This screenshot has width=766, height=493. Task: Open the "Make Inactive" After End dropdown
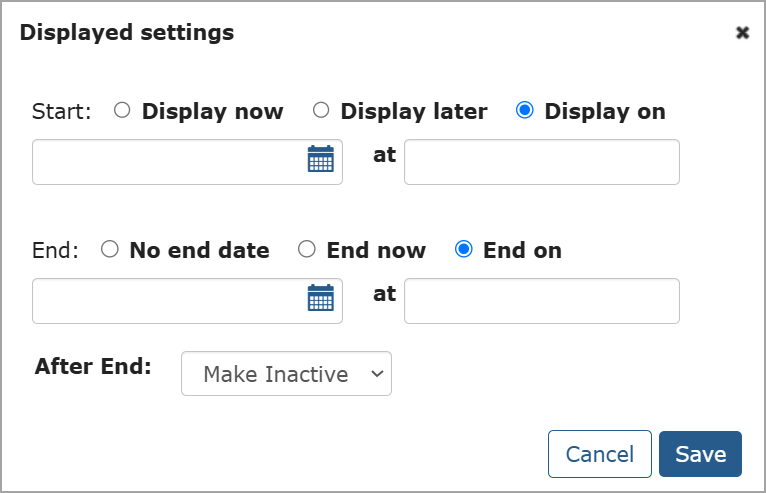[276, 374]
